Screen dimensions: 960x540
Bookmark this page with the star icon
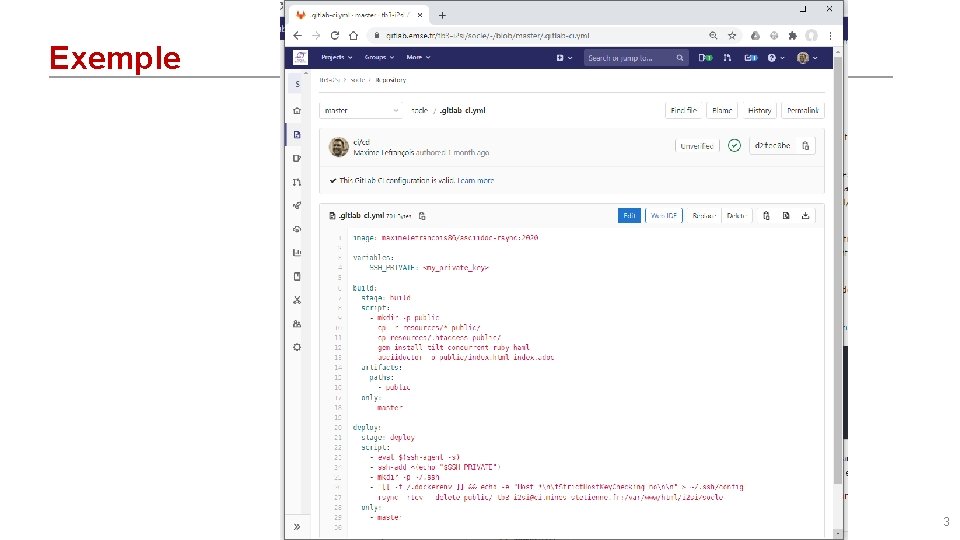(x=732, y=36)
